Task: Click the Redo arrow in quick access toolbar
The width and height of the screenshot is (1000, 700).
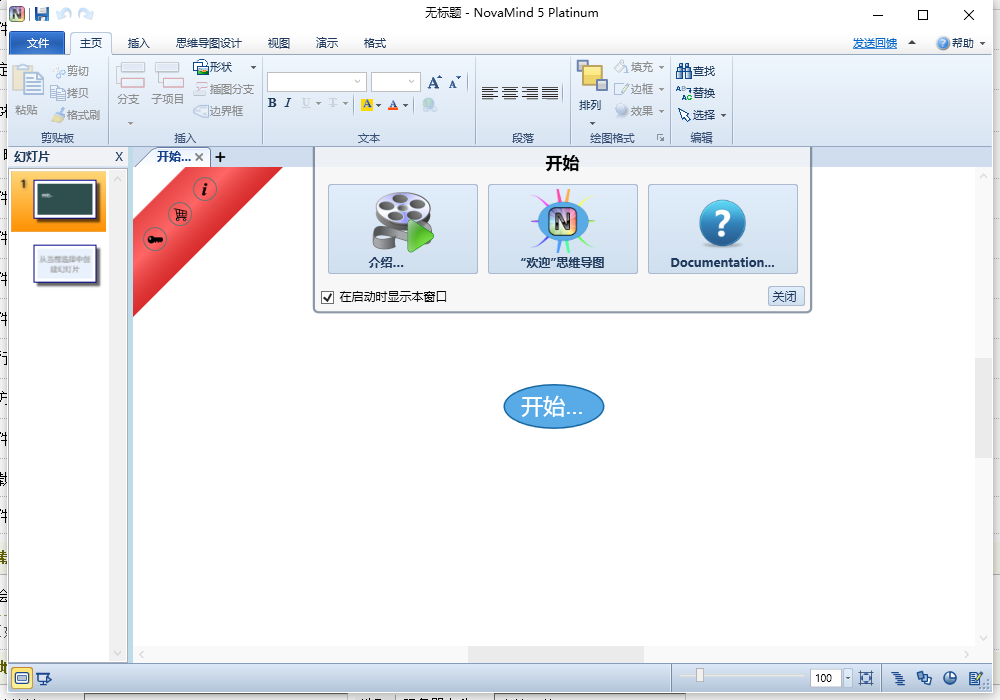Action: click(x=85, y=13)
